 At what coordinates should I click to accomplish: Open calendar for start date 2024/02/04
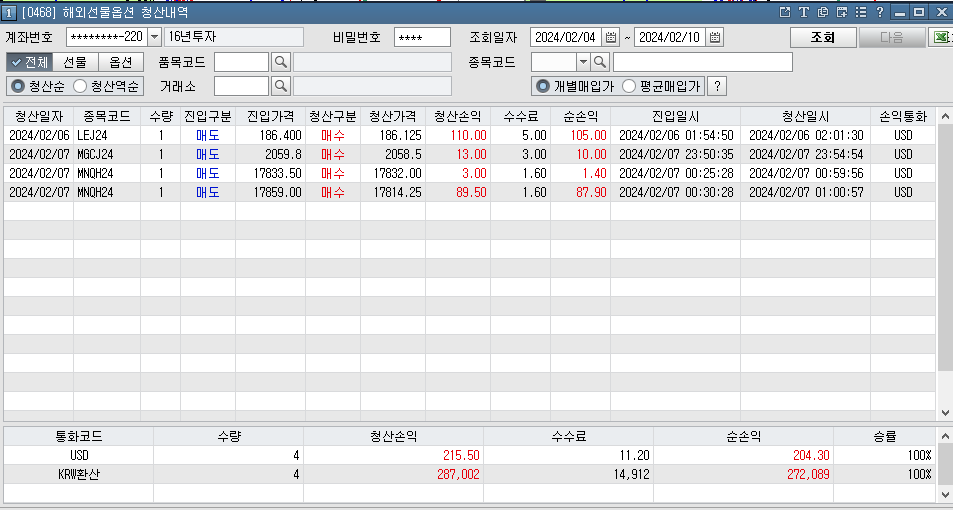611,37
